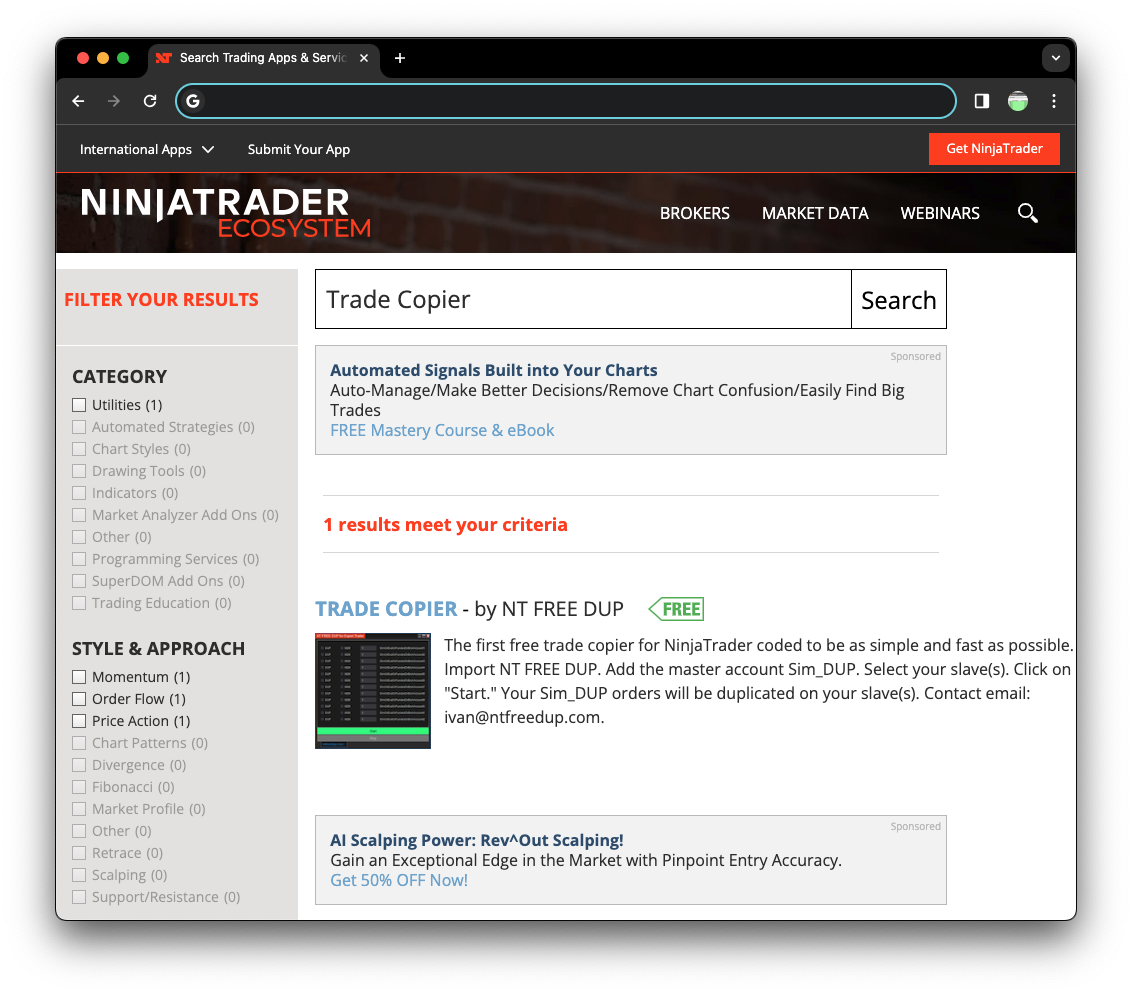Open the MARKET DATA menu item
1132x994 pixels.
coord(815,214)
